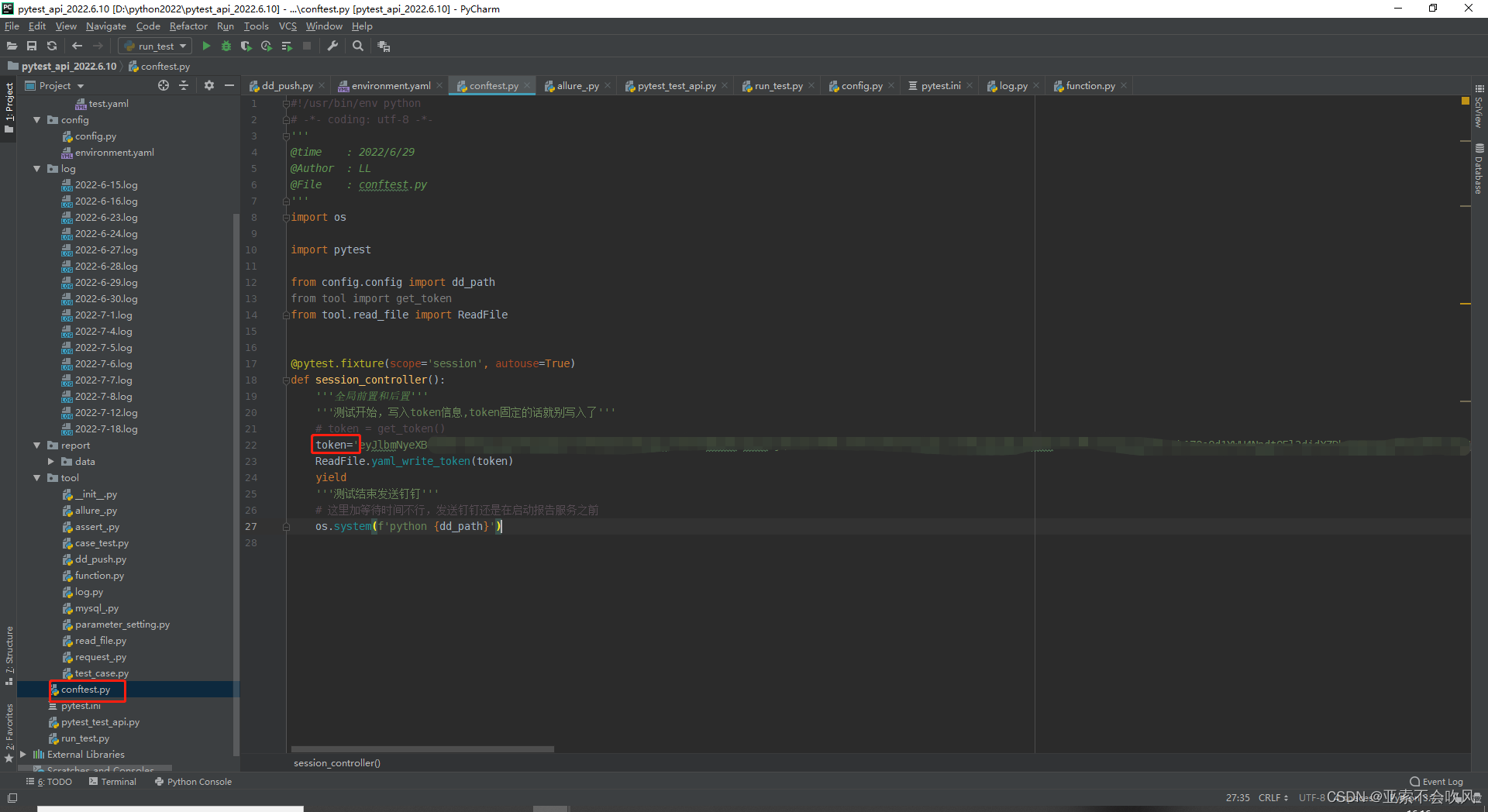Open the VCS menu

(288, 26)
